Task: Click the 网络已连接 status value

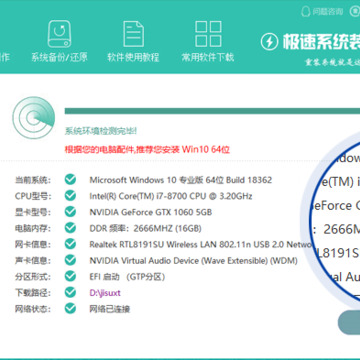Action: 110,309
